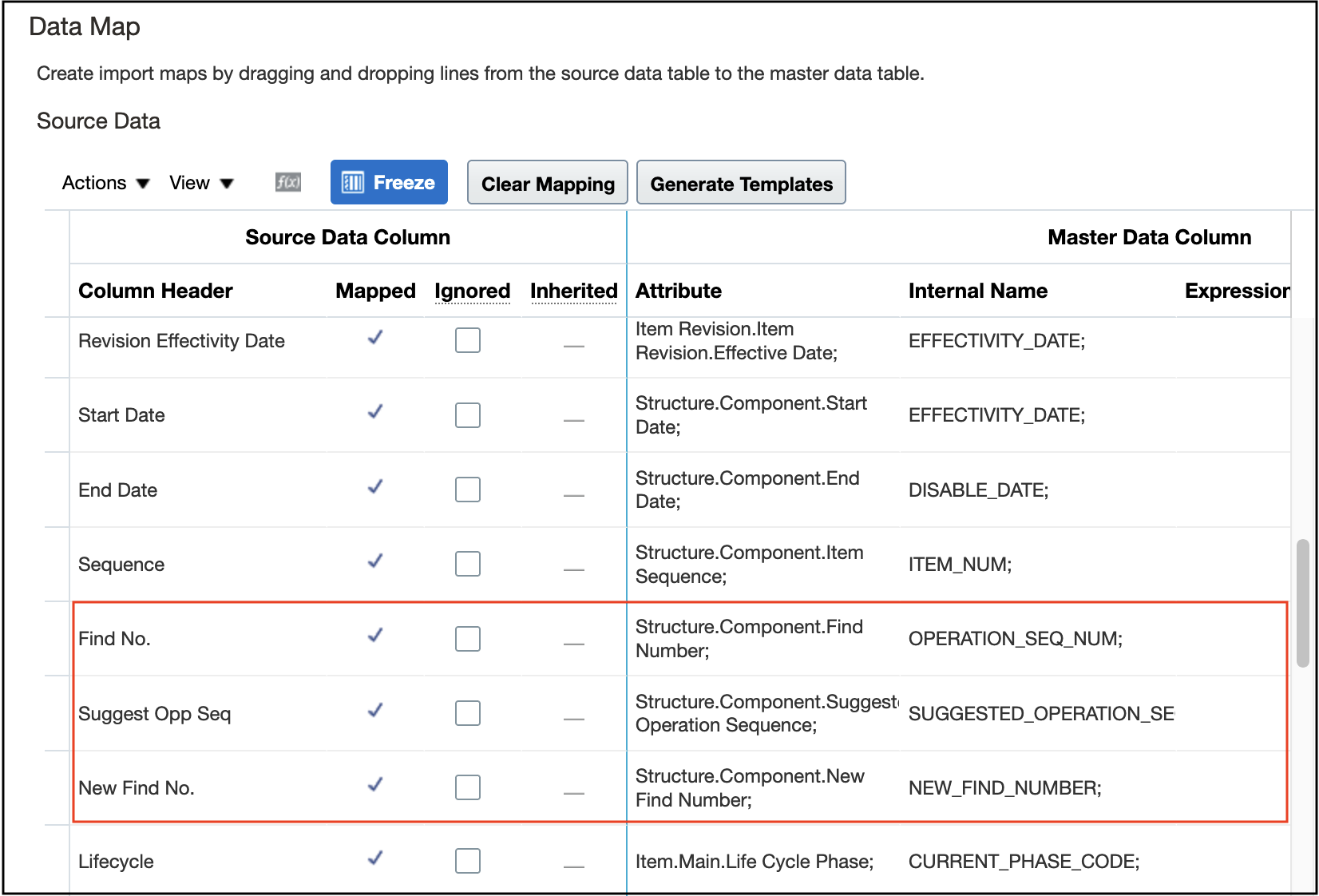Click the vertical scrollbar thumb

point(1302,603)
